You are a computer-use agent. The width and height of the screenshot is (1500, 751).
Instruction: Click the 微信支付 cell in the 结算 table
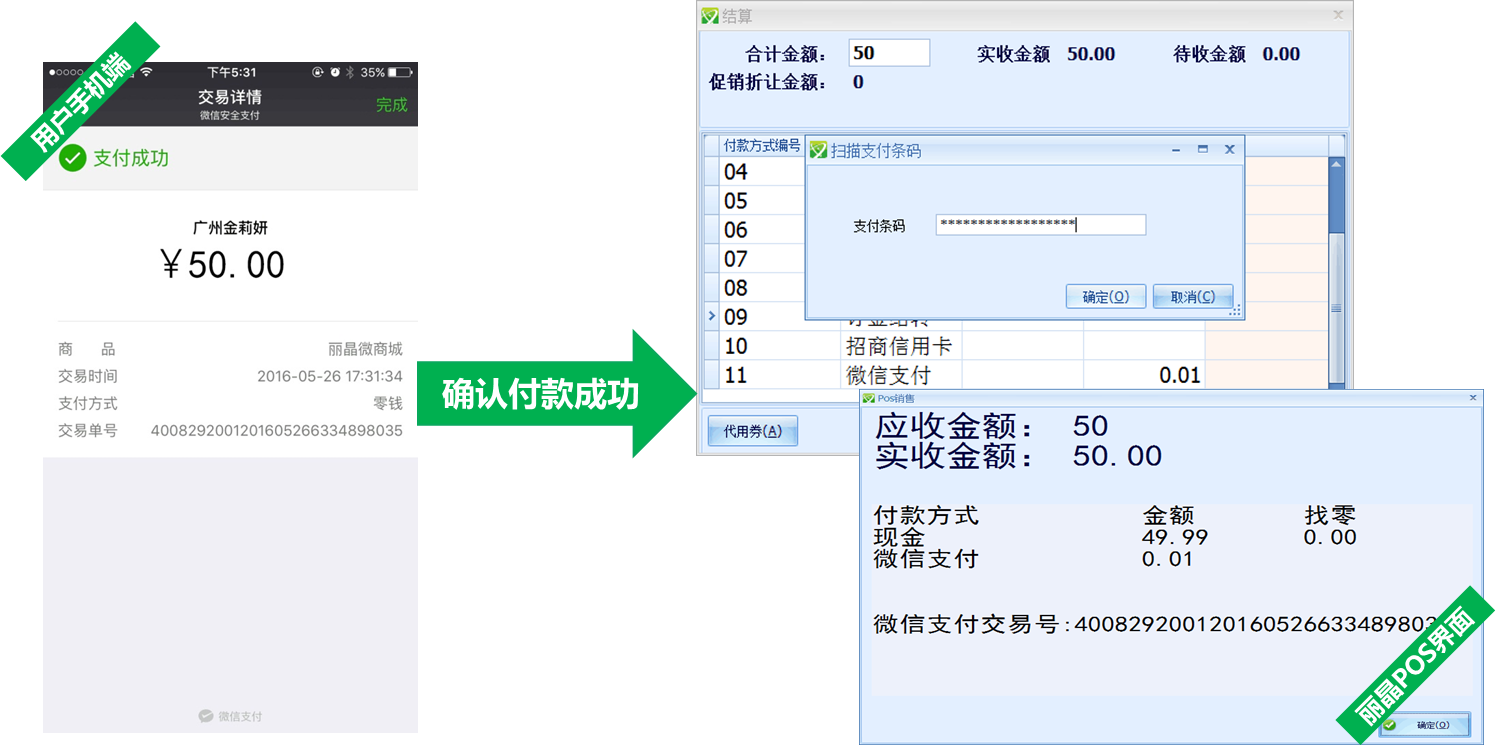coord(901,375)
